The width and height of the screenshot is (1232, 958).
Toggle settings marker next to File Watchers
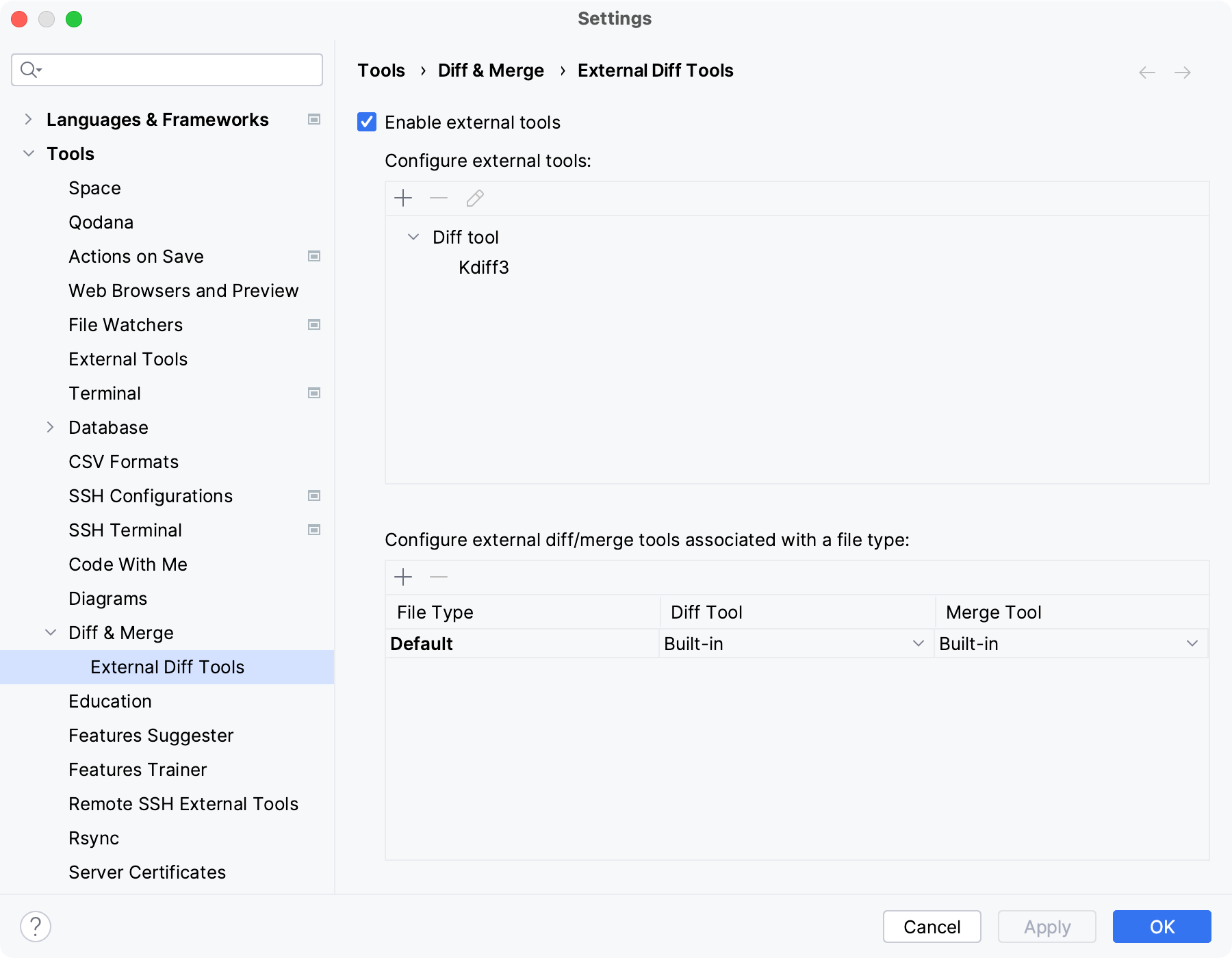314,324
